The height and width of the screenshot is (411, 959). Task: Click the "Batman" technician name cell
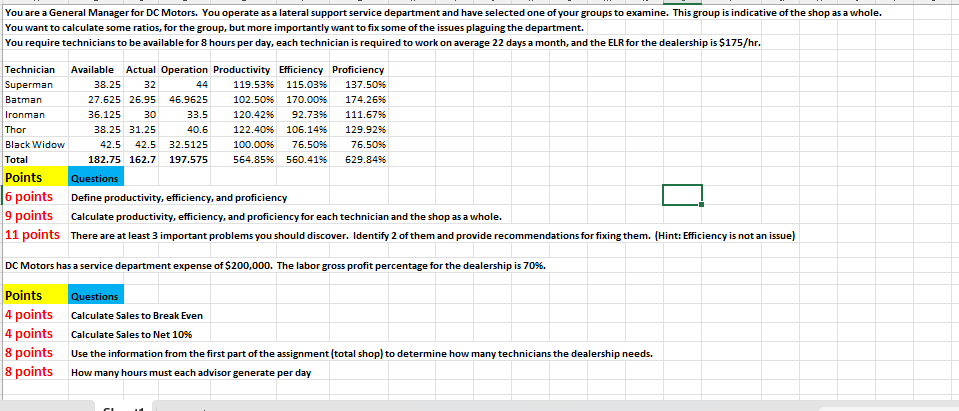pos(34,99)
